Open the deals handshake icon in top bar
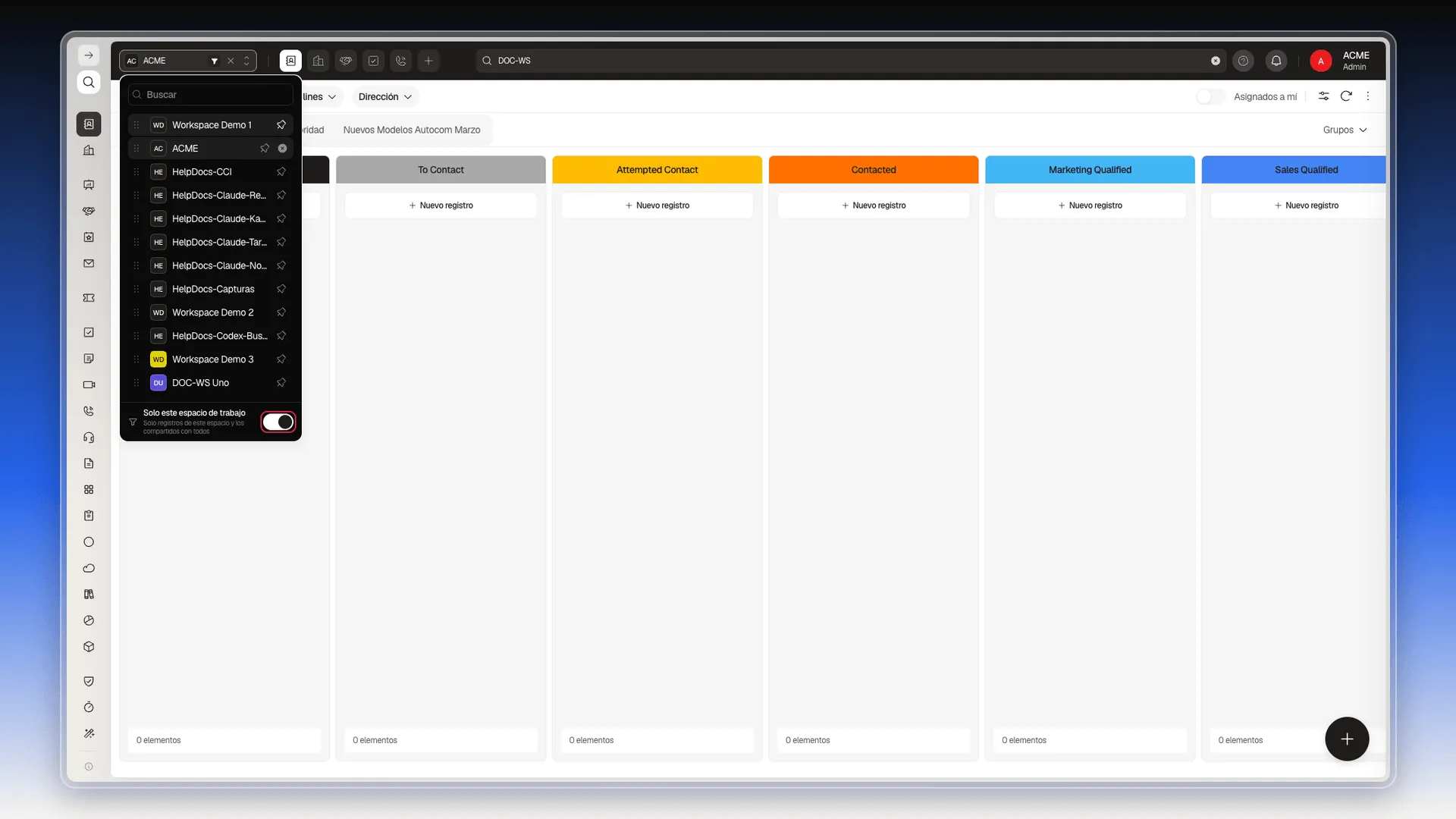The width and height of the screenshot is (1456, 819). click(x=346, y=61)
